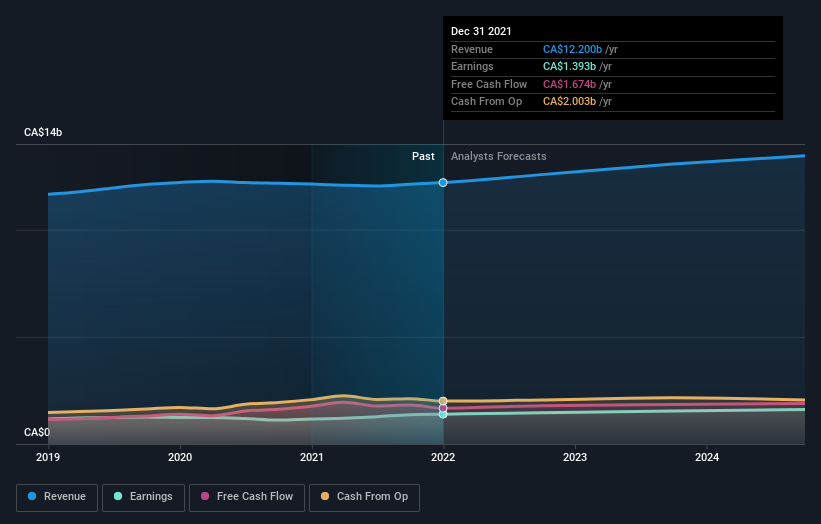The height and width of the screenshot is (524, 821).
Task: Click the CA$2.003b cash from op value
Action: [x=569, y=102]
